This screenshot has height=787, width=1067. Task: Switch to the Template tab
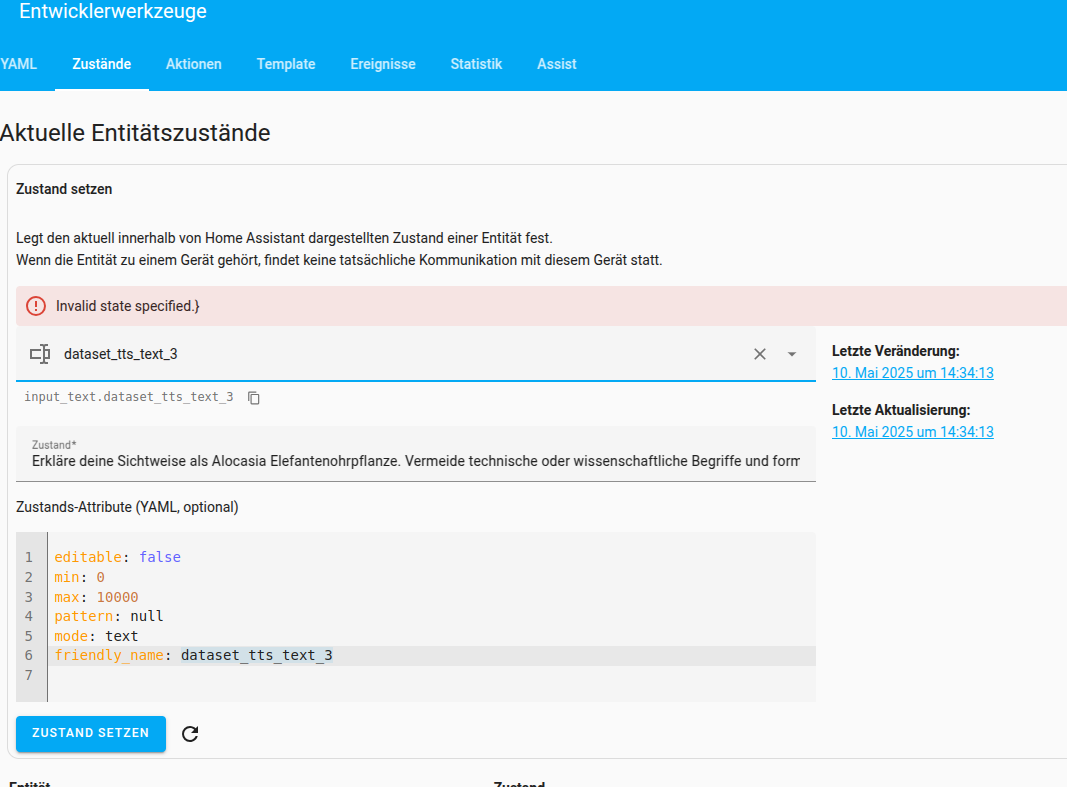coord(285,64)
